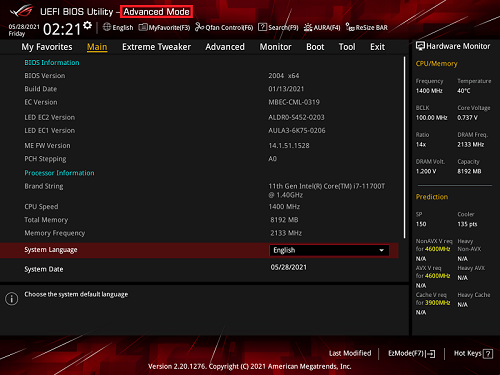This screenshot has width=500, height=375.
Task: Click the Hardware Monitor panel icon
Action: tap(420, 46)
